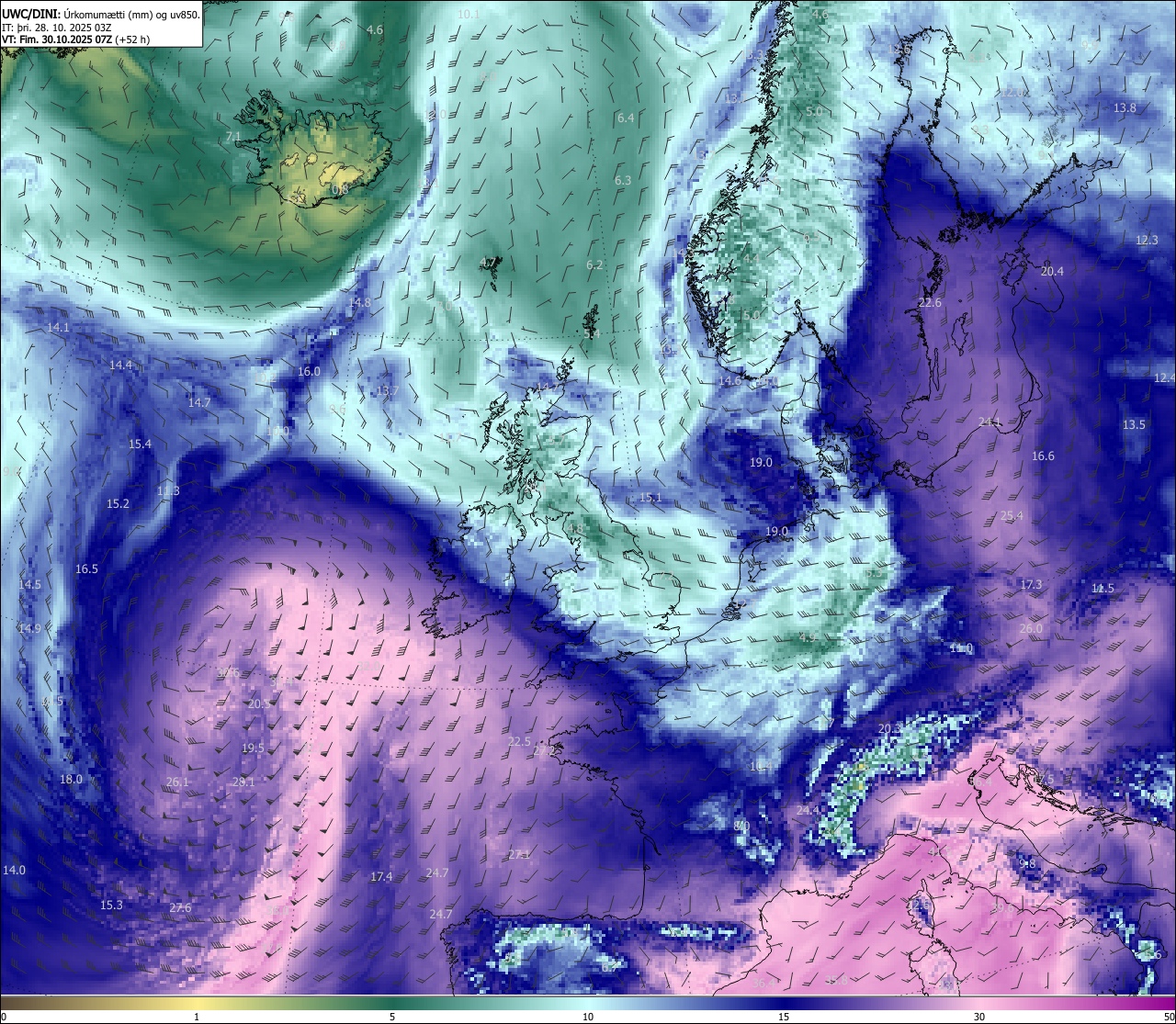Click the '14.4' value on the map
This screenshot has height=1024, width=1176.
click(121, 365)
